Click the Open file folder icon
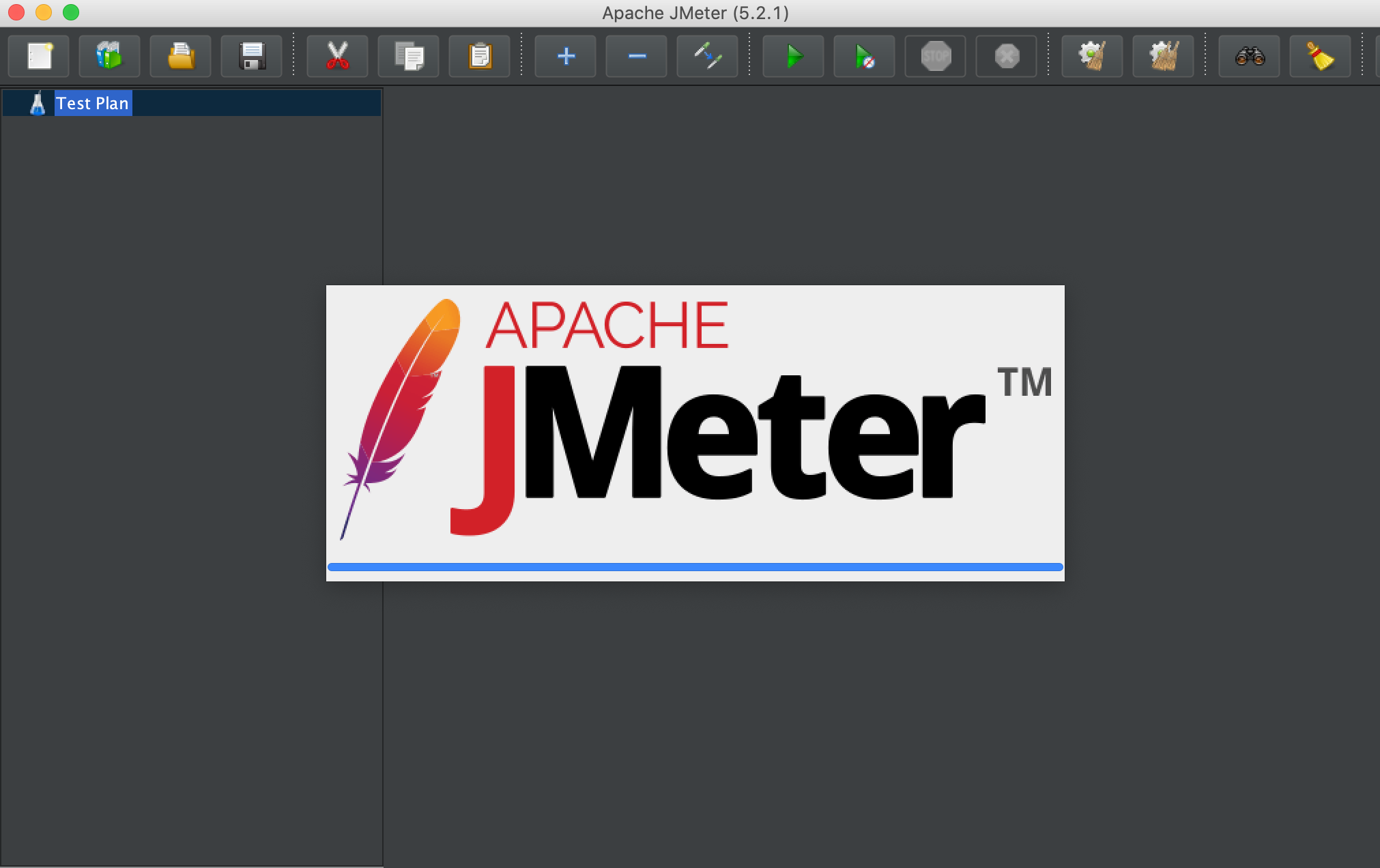1380x868 pixels. [x=181, y=56]
